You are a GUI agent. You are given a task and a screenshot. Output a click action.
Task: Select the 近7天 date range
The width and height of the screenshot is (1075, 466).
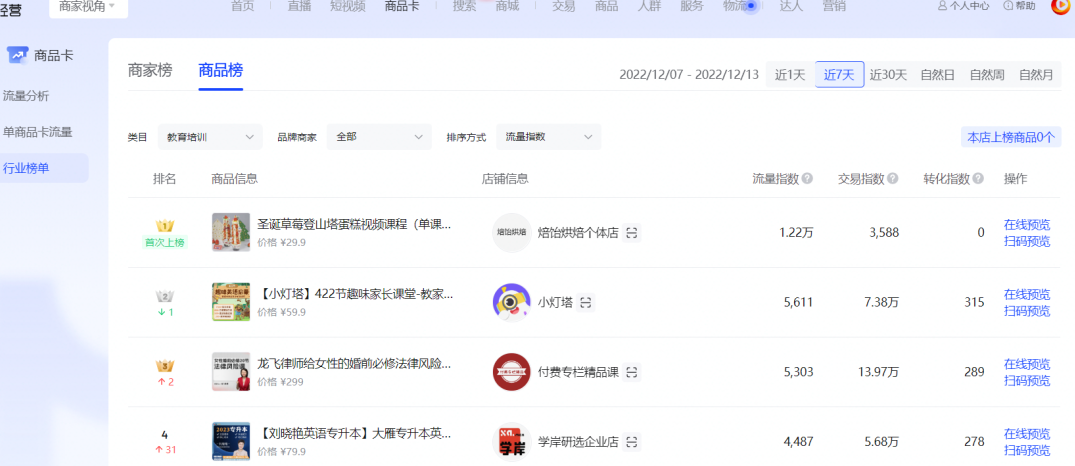[839, 75]
